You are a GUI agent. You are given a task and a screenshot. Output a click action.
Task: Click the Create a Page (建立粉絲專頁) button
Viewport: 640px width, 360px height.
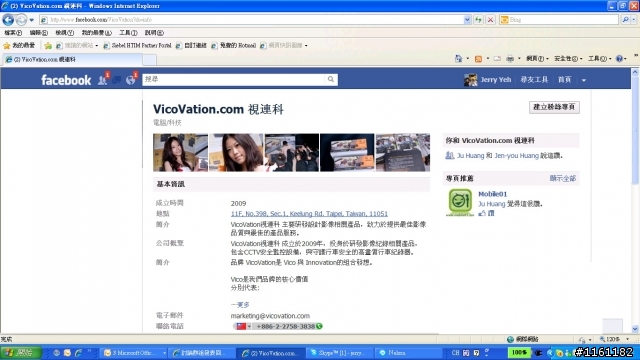click(554, 107)
